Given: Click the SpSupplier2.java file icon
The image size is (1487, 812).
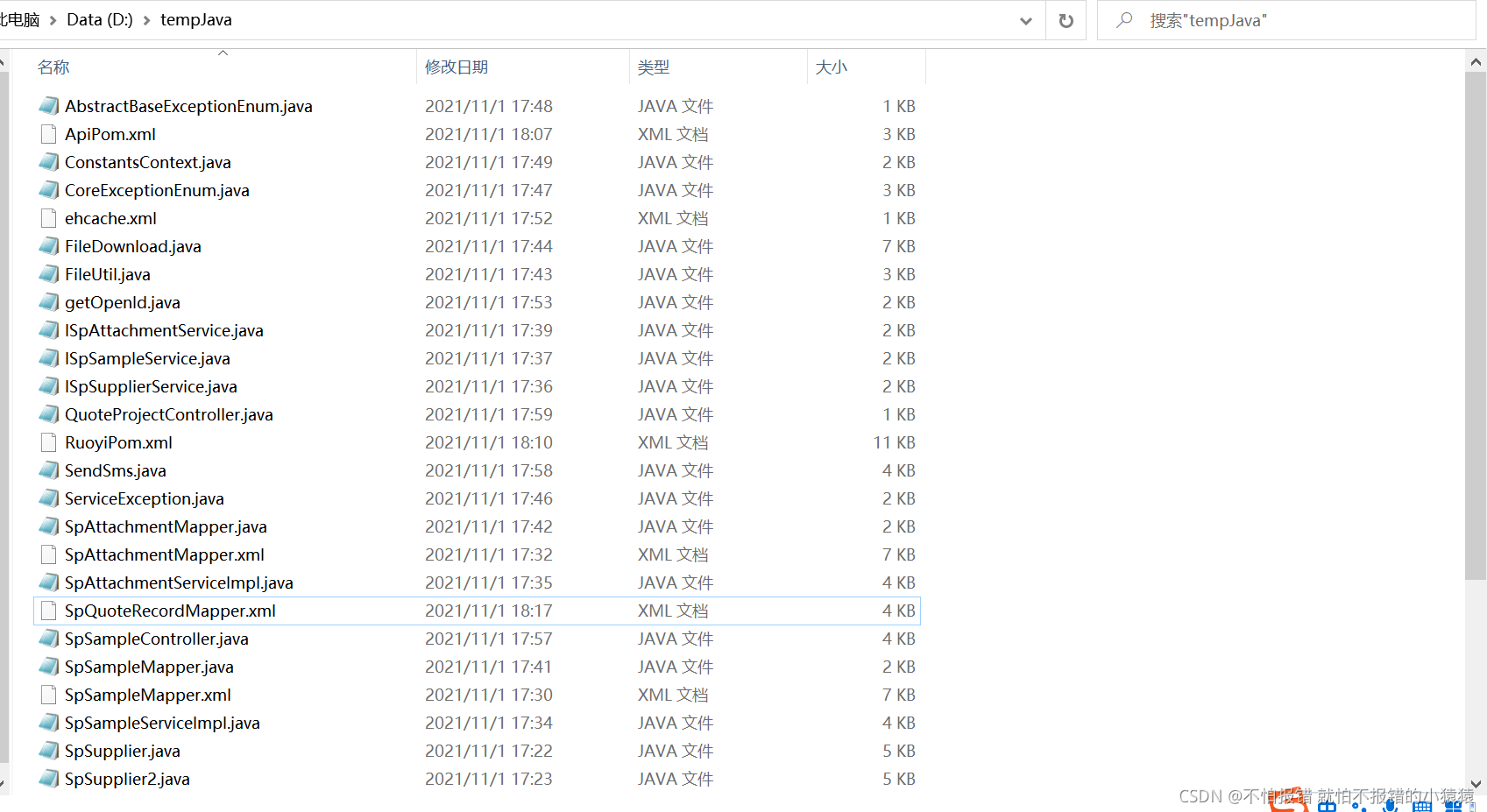Looking at the screenshot, I should coord(49,779).
